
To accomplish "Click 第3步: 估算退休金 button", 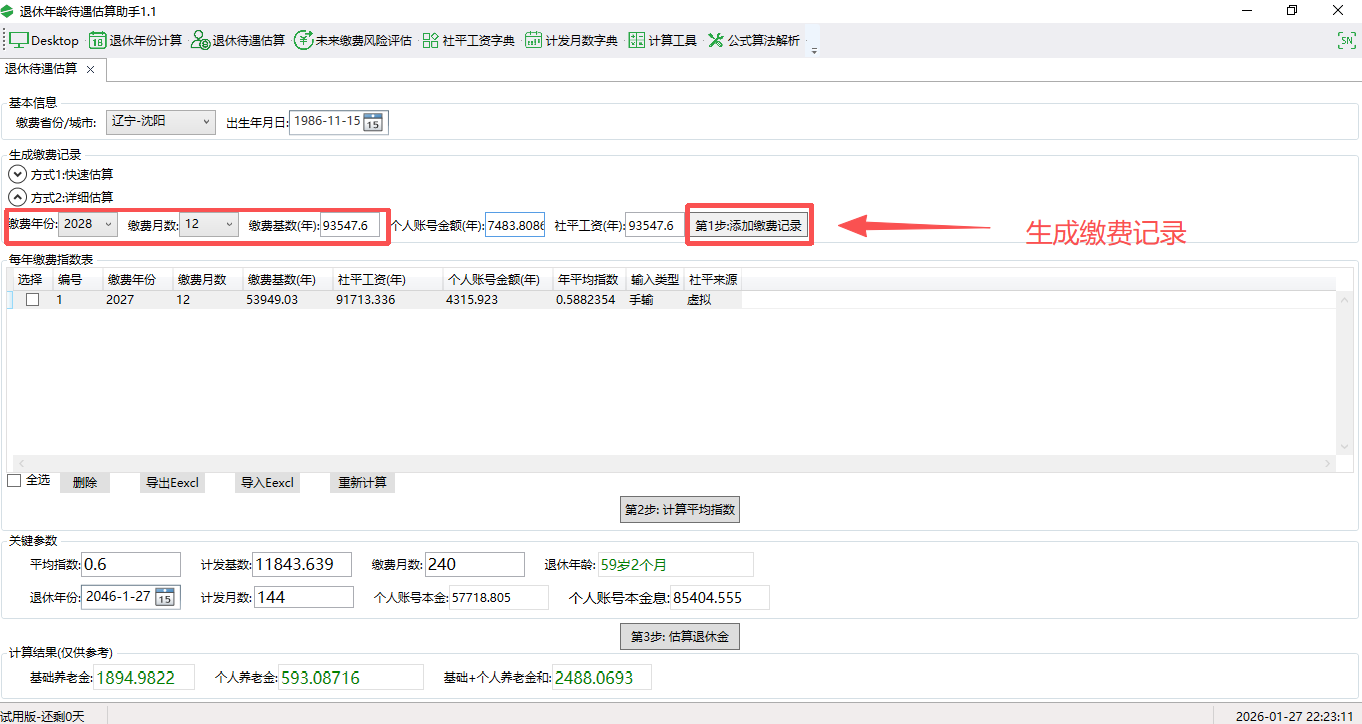I will 680,637.
